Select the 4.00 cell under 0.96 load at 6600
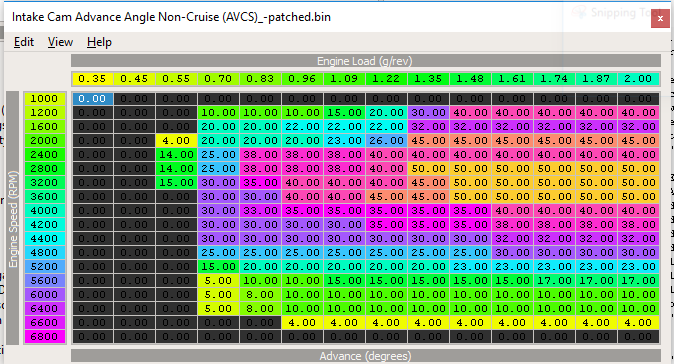This screenshot has width=674, height=364. coord(303,322)
